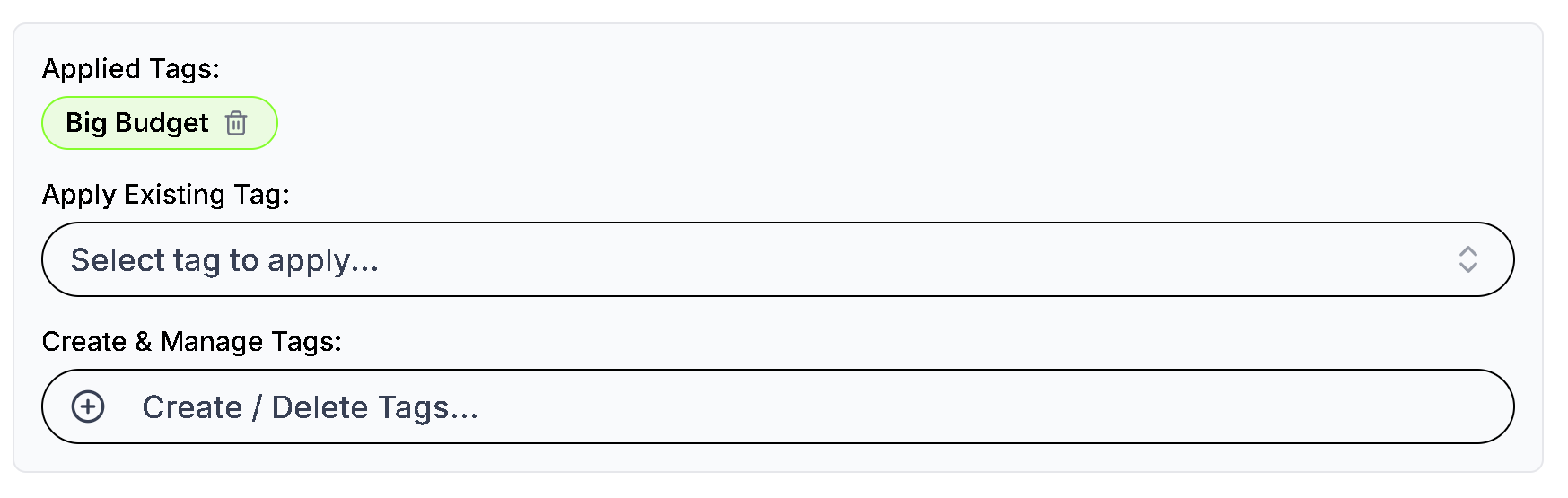
Task: Click the 'Create / Delete Tags...' text
Action: click(310, 407)
